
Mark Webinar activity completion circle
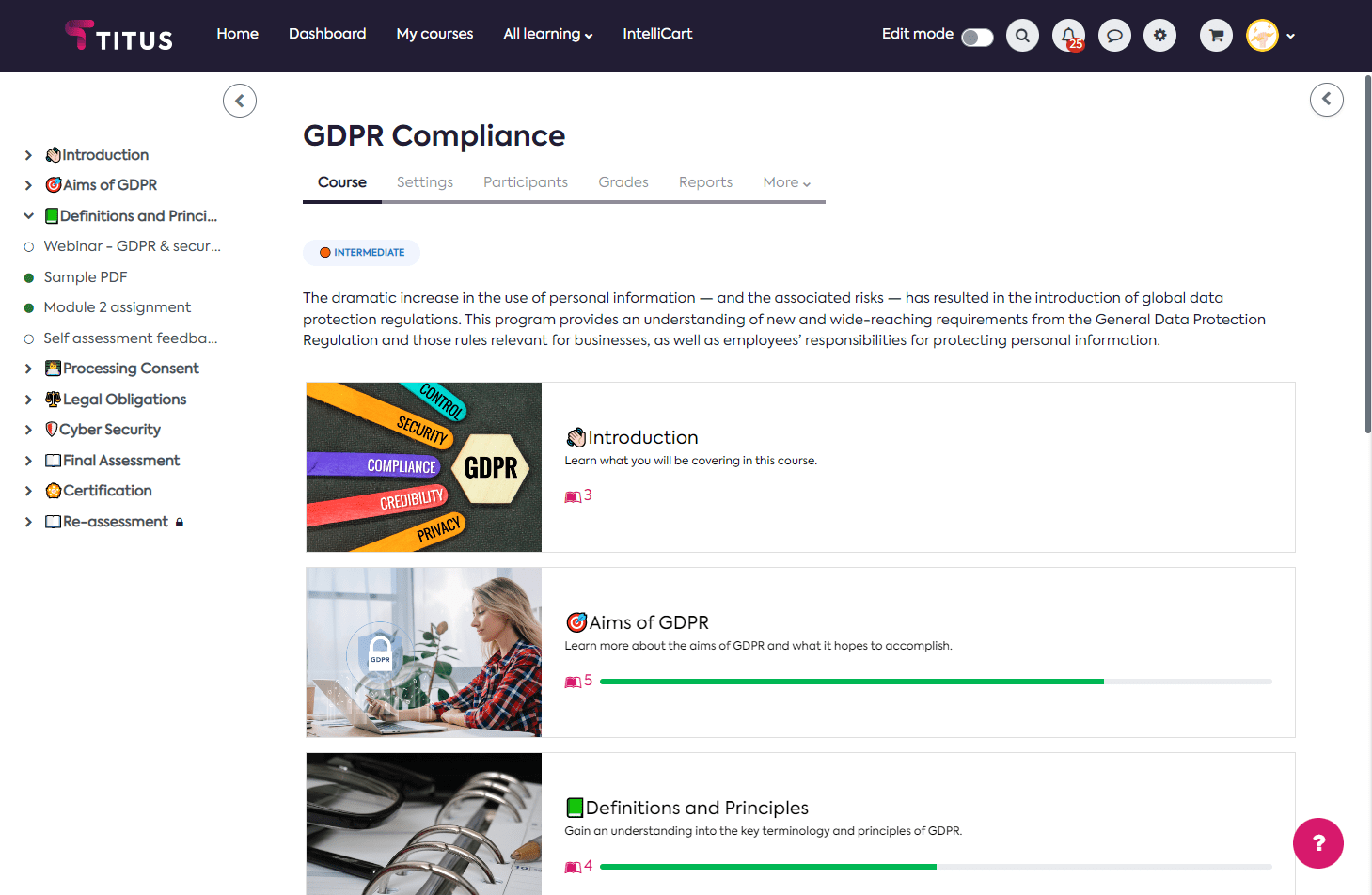coord(29,247)
